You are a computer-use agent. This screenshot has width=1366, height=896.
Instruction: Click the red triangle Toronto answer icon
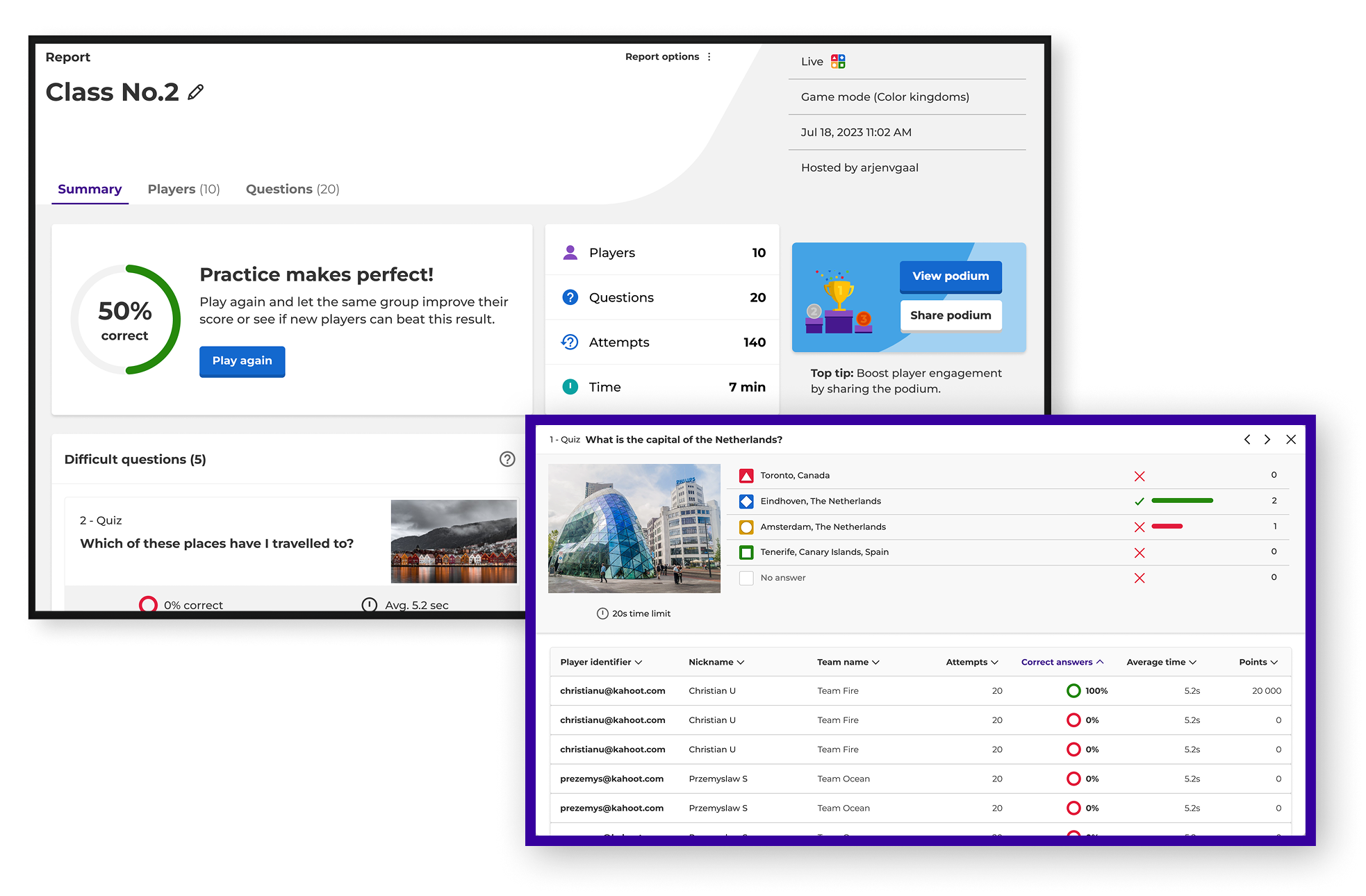click(746, 476)
